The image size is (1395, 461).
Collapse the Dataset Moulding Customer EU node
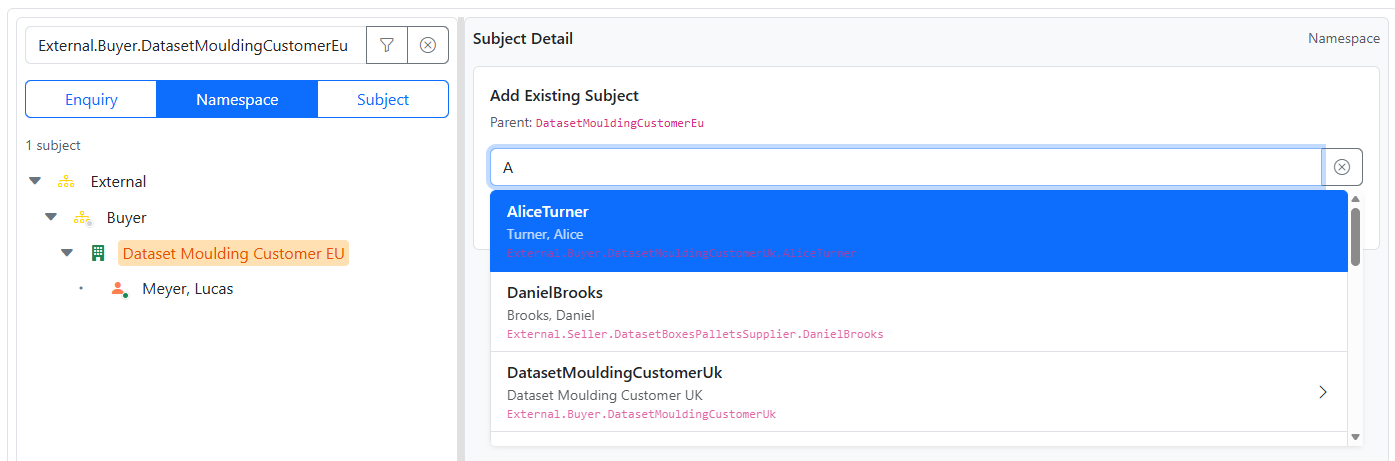pyautogui.click(x=67, y=254)
